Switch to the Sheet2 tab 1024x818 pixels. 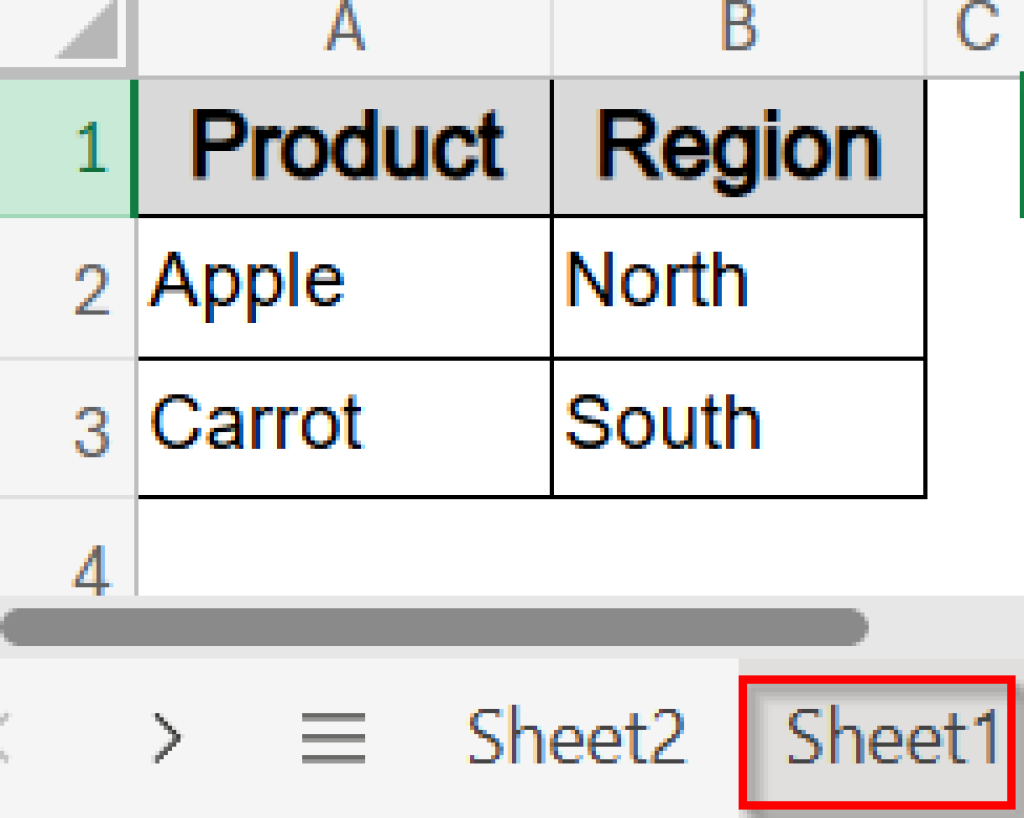coord(575,736)
